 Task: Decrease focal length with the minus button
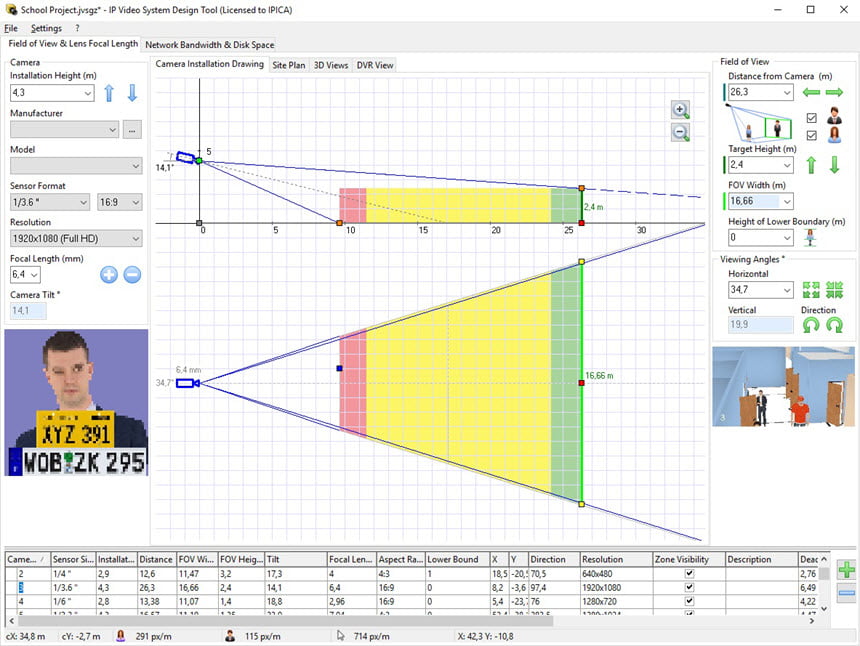tap(132, 274)
